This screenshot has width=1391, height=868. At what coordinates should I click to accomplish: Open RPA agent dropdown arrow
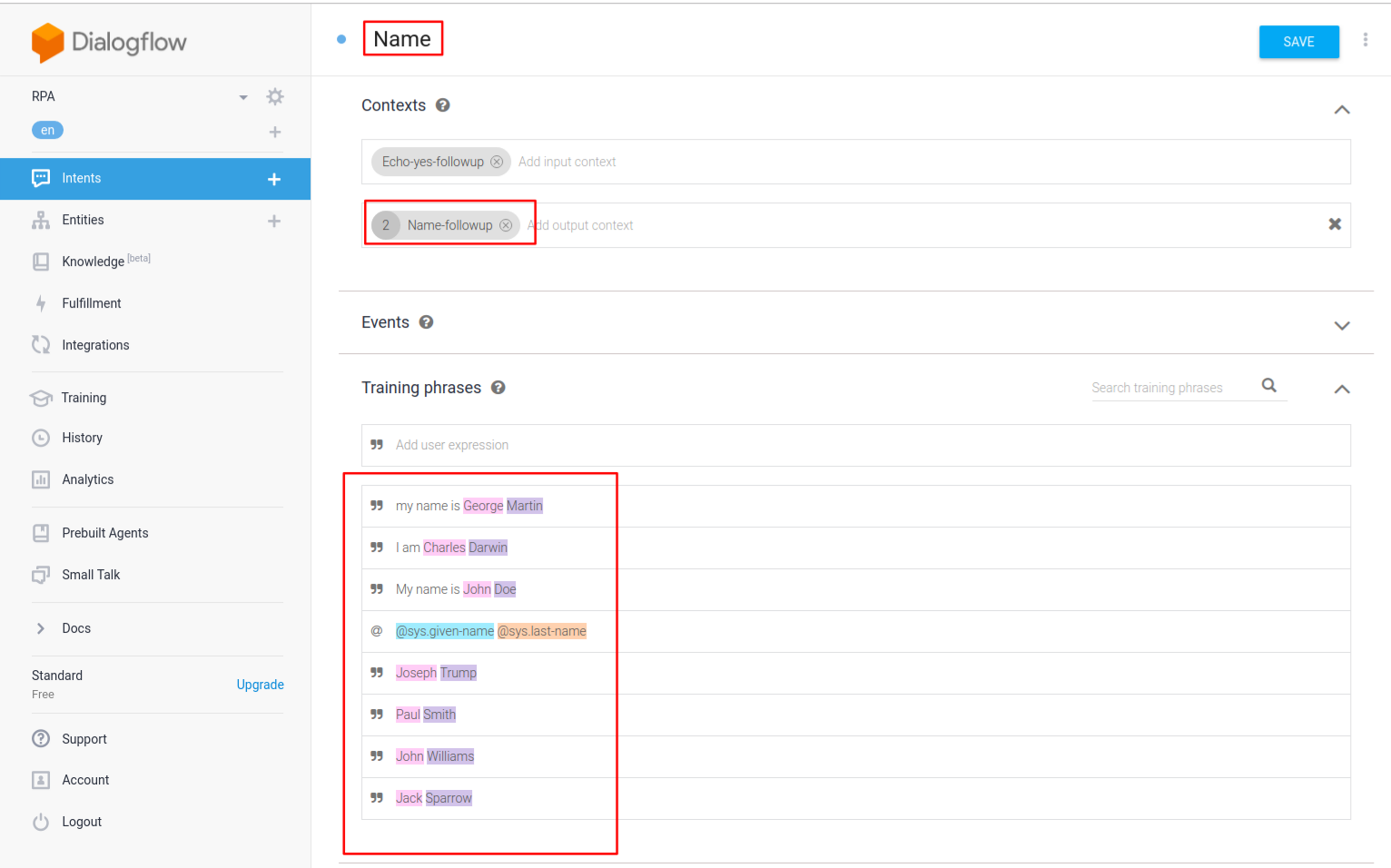pos(243,97)
